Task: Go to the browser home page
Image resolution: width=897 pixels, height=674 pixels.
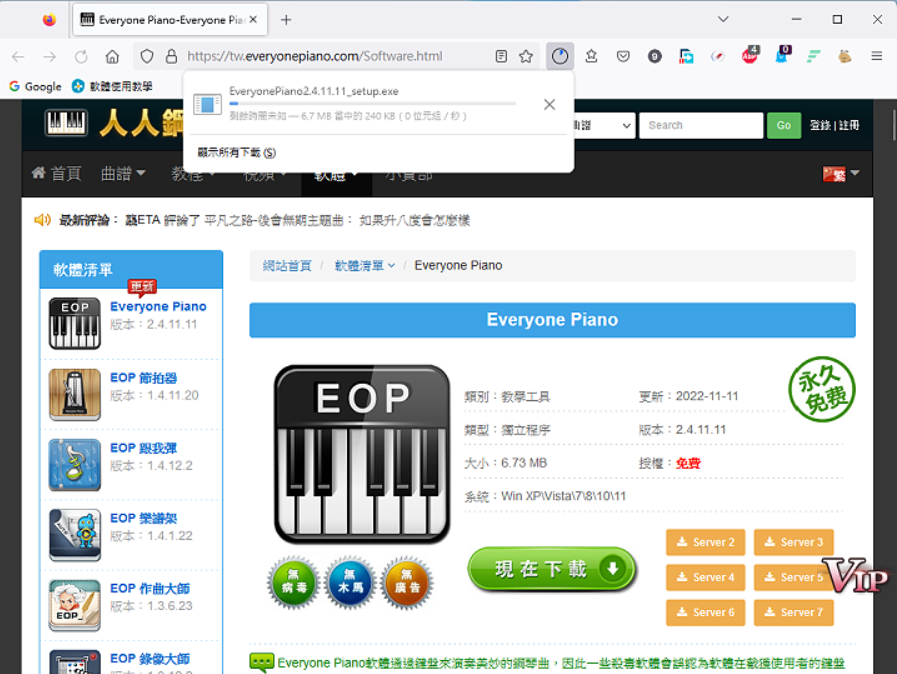Action: [112, 56]
